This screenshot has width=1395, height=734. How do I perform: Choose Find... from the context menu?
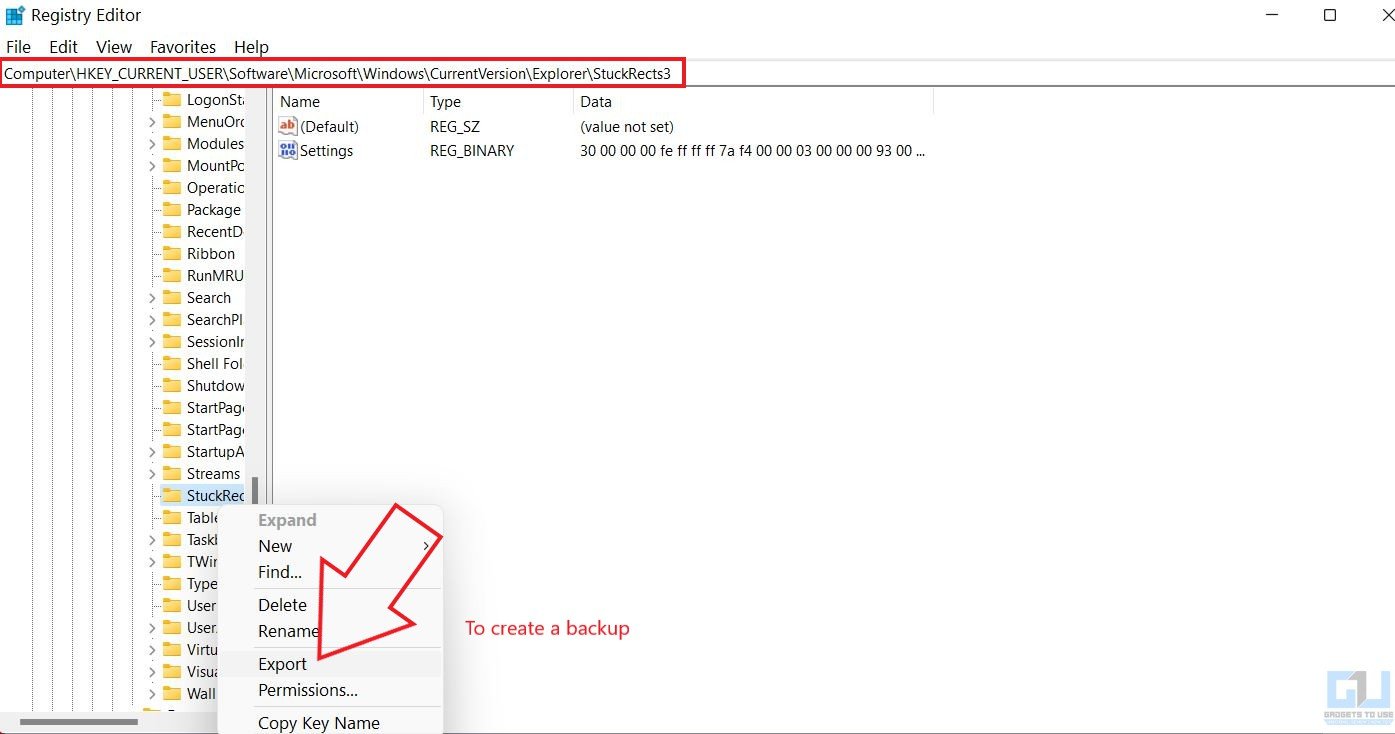[330, 572]
